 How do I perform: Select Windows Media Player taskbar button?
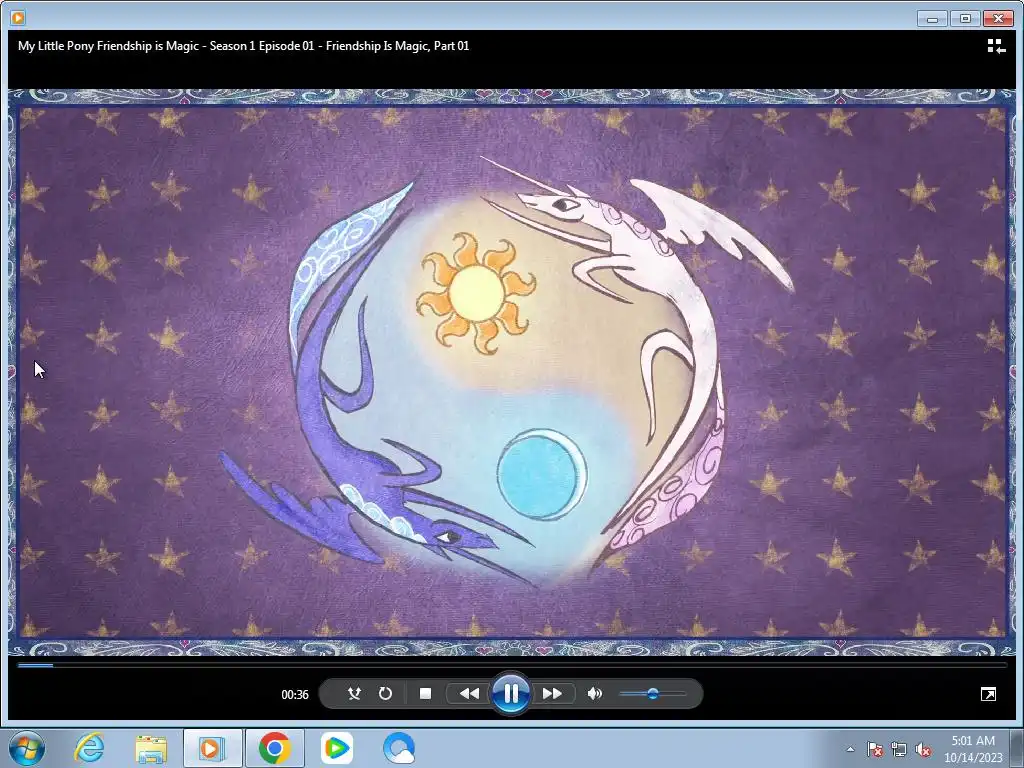pyautogui.click(x=212, y=748)
